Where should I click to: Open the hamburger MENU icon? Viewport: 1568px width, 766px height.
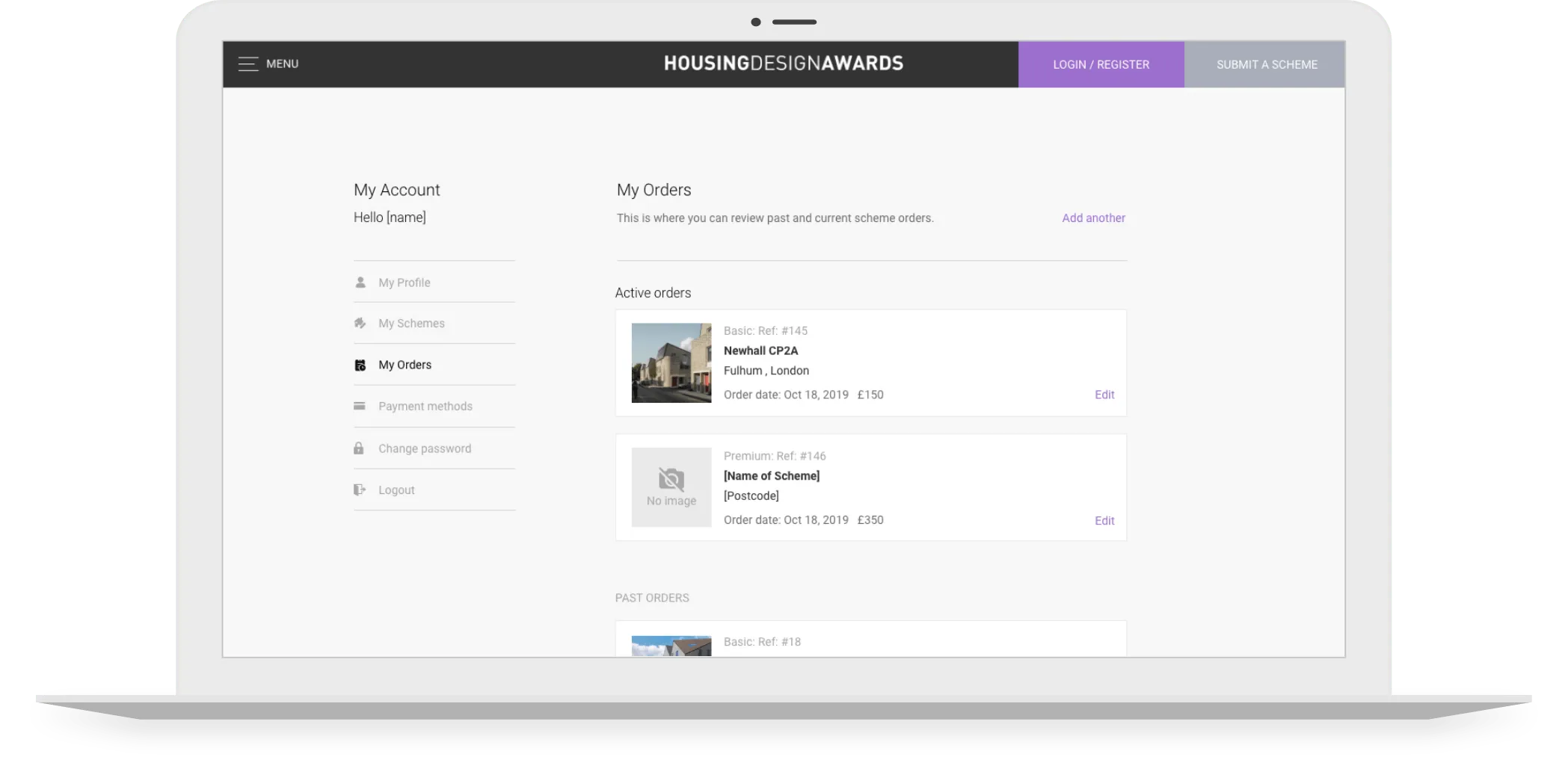pos(248,64)
